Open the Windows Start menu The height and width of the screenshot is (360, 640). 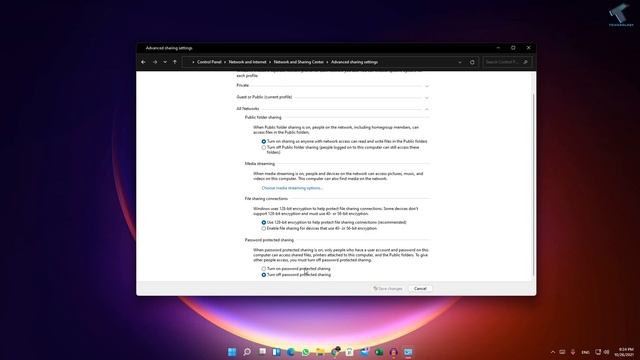click(232, 352)
